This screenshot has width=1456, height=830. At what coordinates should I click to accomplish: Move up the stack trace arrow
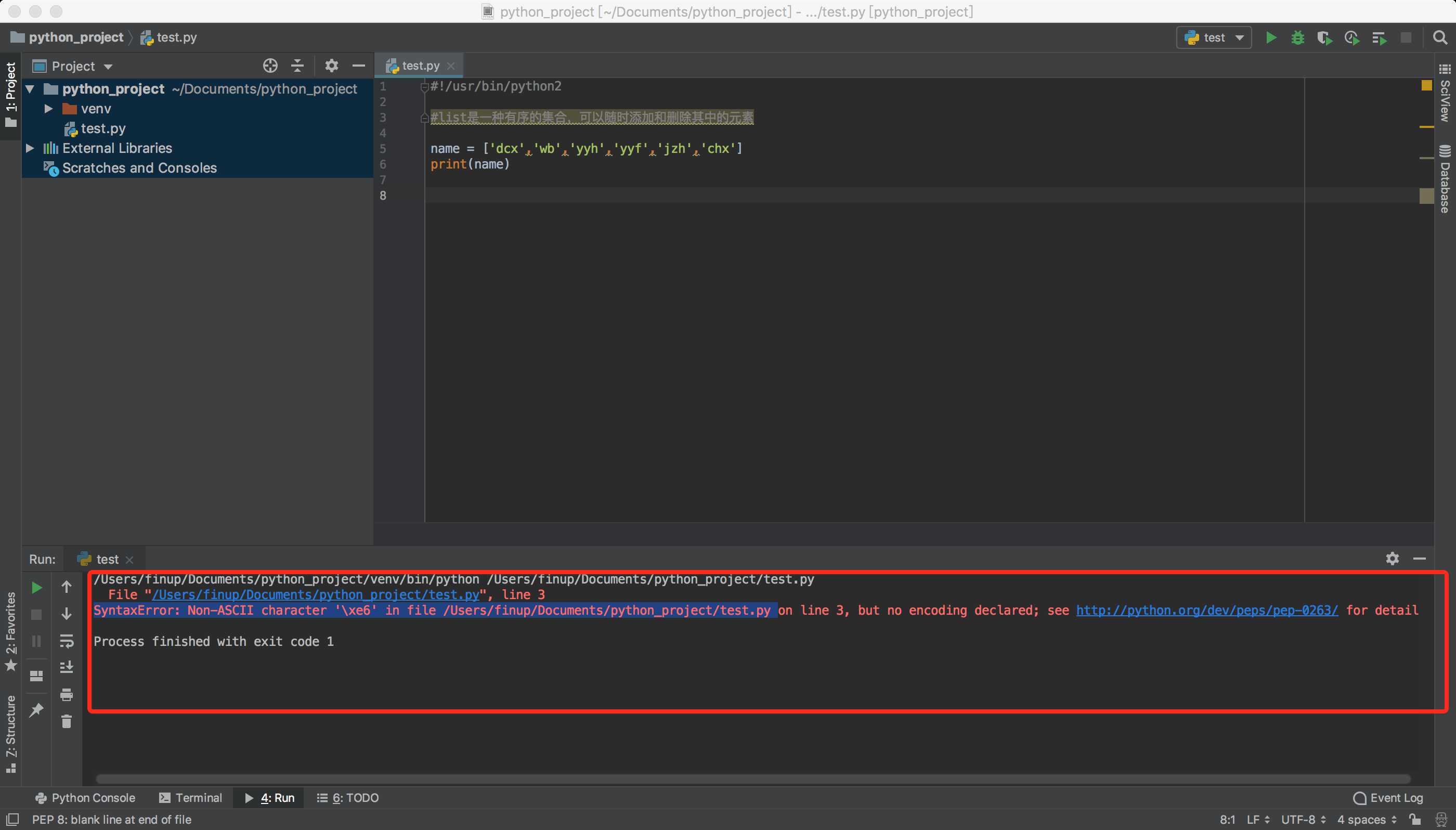66,587
